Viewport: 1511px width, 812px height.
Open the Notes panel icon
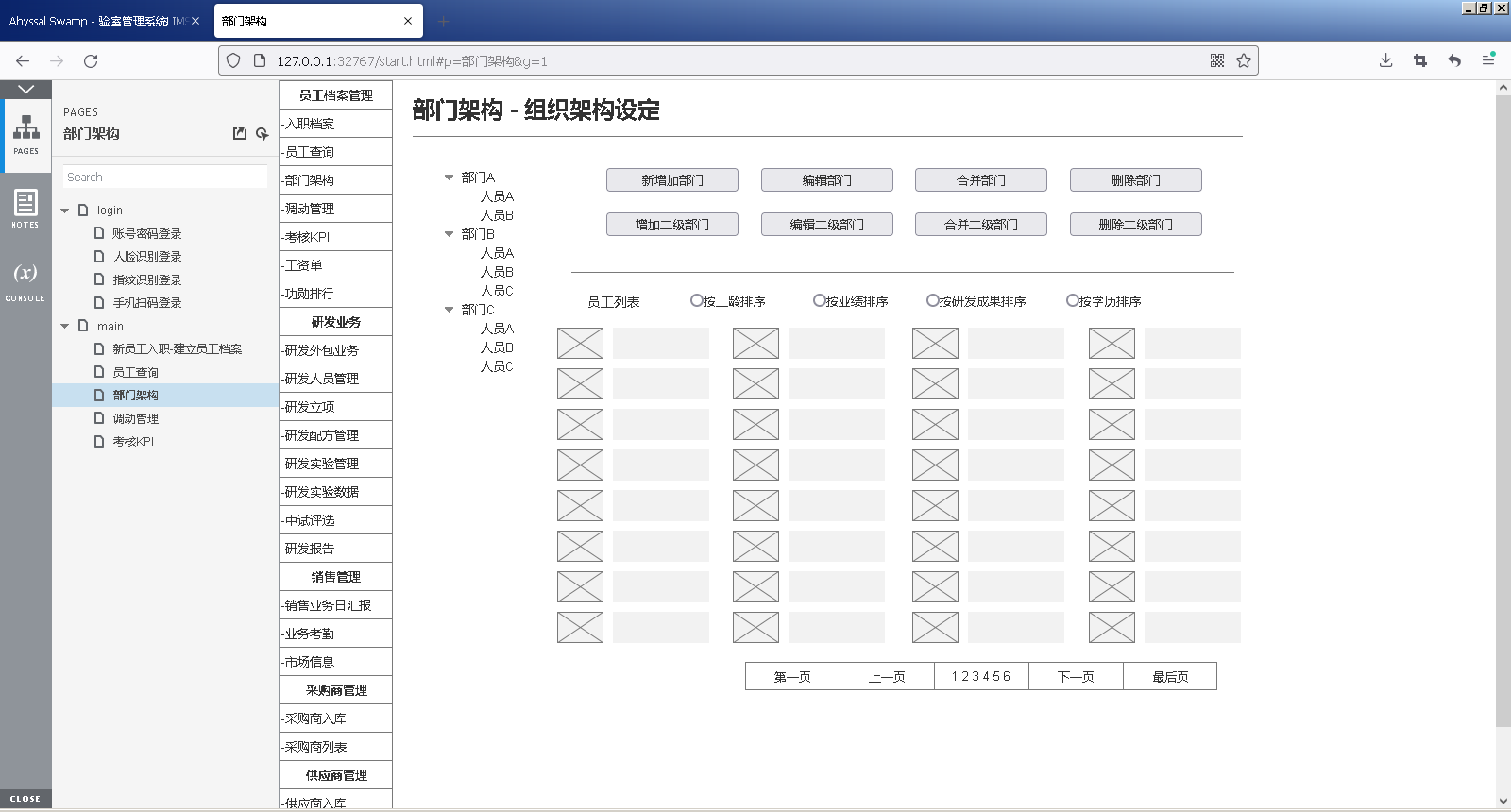(25, 208)
